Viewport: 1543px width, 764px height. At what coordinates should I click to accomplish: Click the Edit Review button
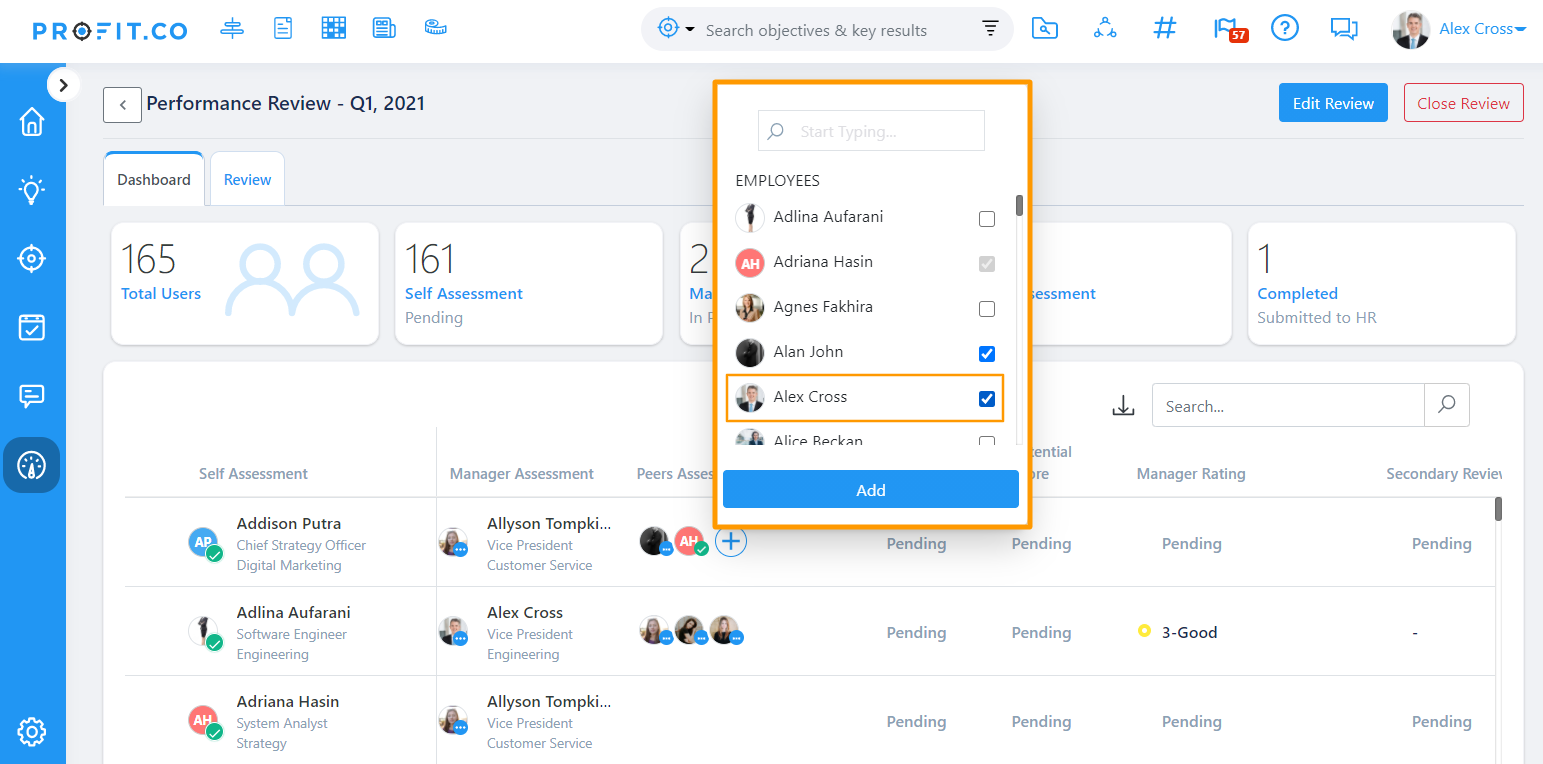tap(1333, 103)
